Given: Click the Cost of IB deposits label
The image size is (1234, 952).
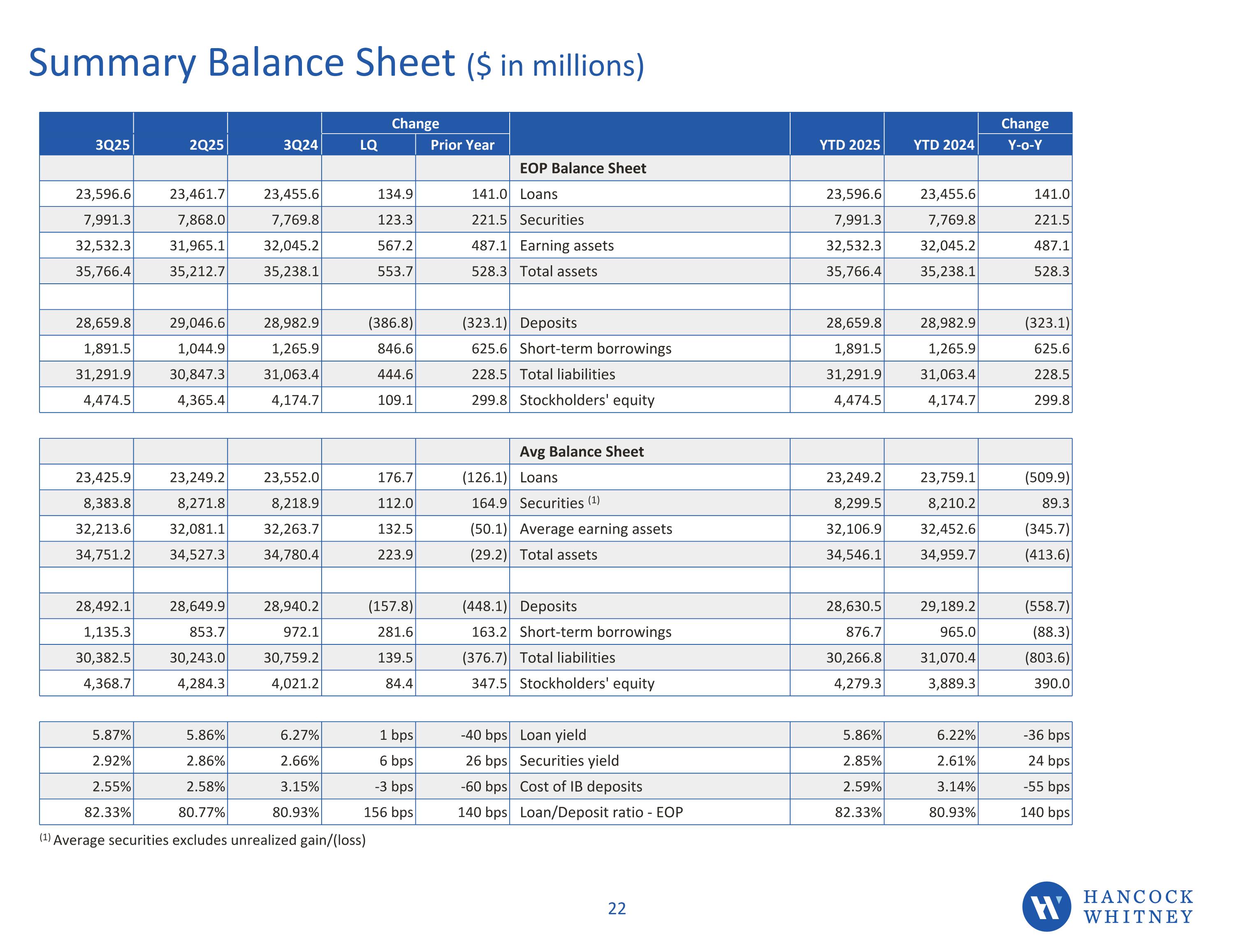Looking at the screenshot, I should (x=581, y=786).
